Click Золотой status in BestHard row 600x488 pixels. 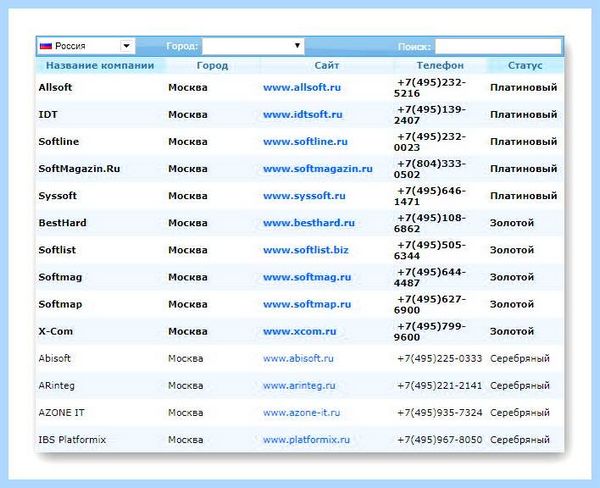click(512, 223)
